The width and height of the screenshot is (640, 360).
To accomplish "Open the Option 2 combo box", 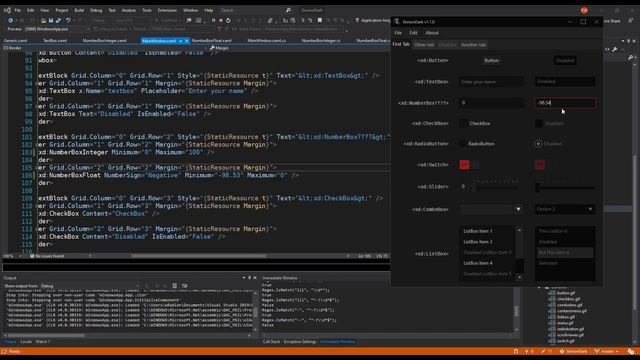I will click(x=565, y=209).
